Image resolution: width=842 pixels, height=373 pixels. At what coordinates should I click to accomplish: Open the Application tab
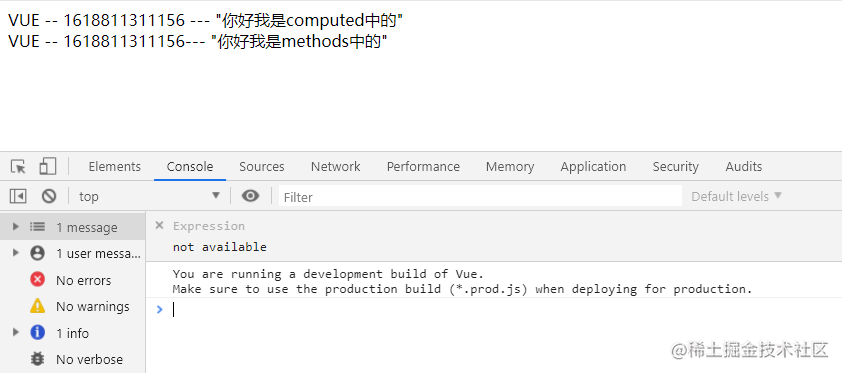593,166
